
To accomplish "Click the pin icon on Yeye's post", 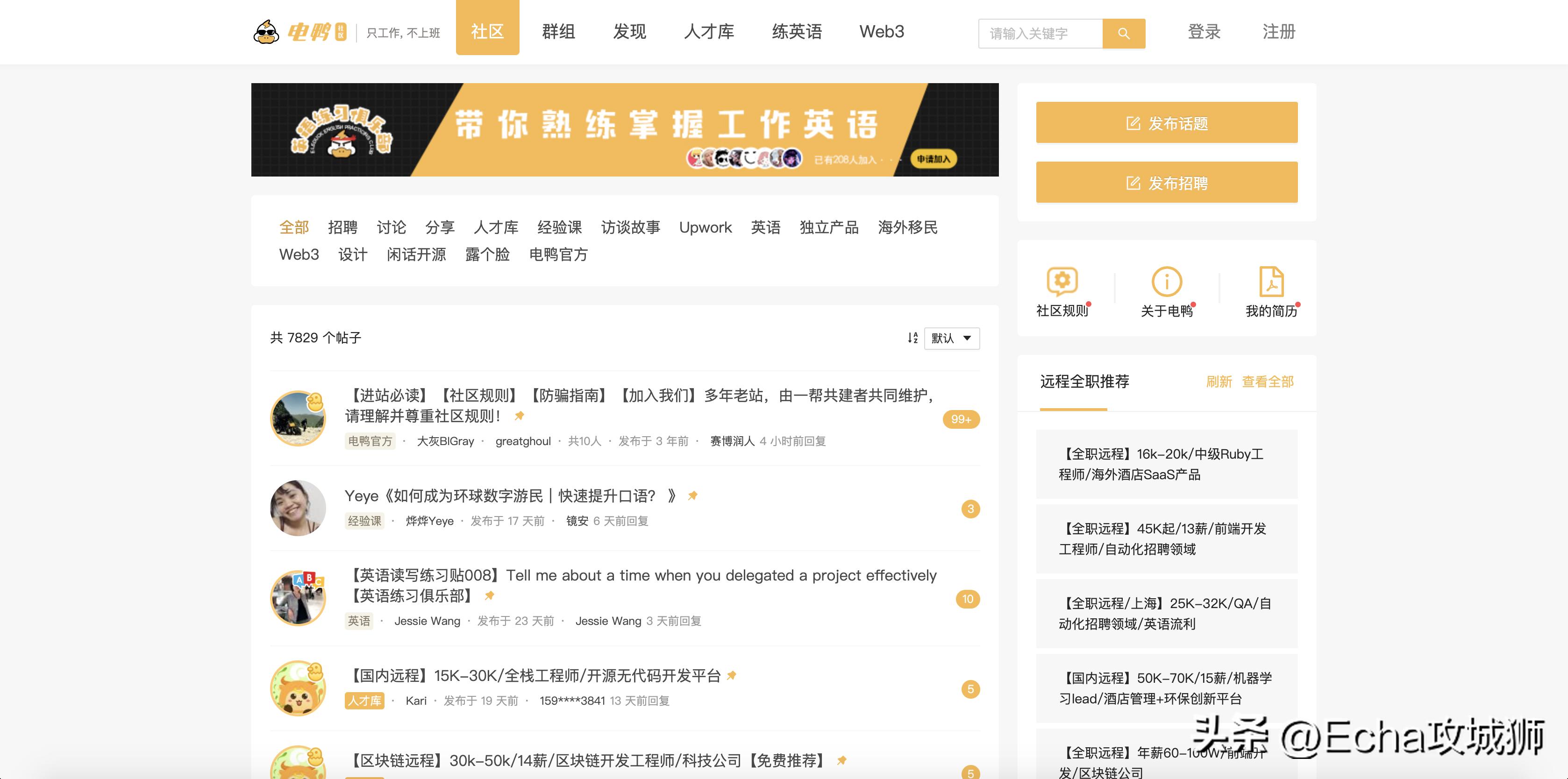I will tap(693, 495).
